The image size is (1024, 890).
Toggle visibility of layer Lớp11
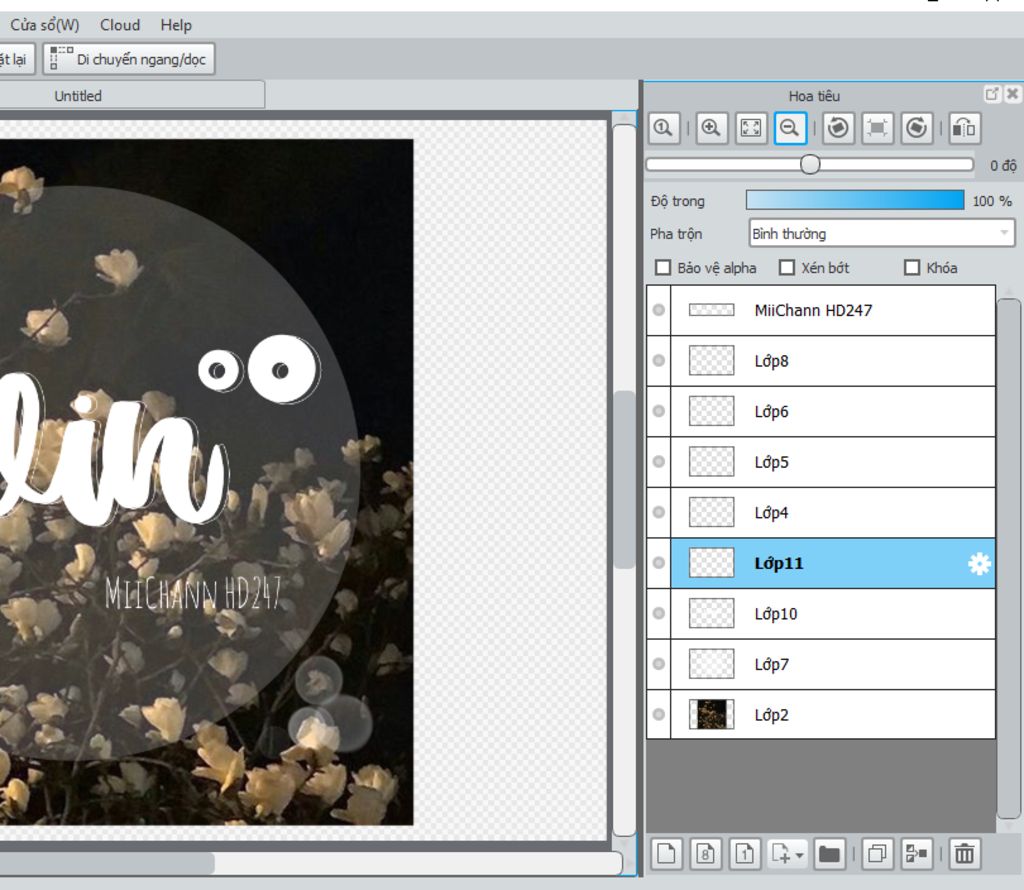tap(659, 563)
